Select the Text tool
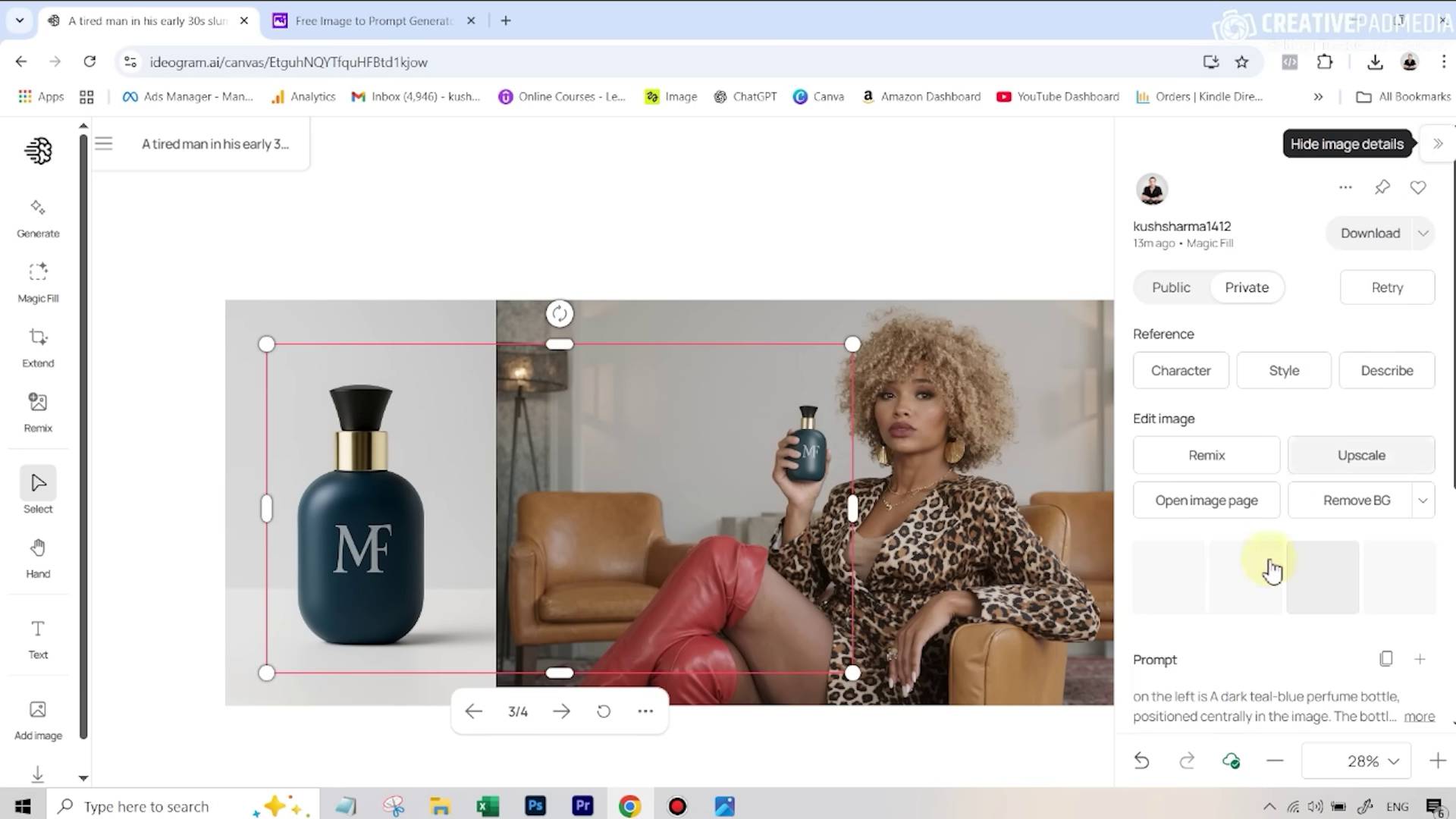 (38, 639)
